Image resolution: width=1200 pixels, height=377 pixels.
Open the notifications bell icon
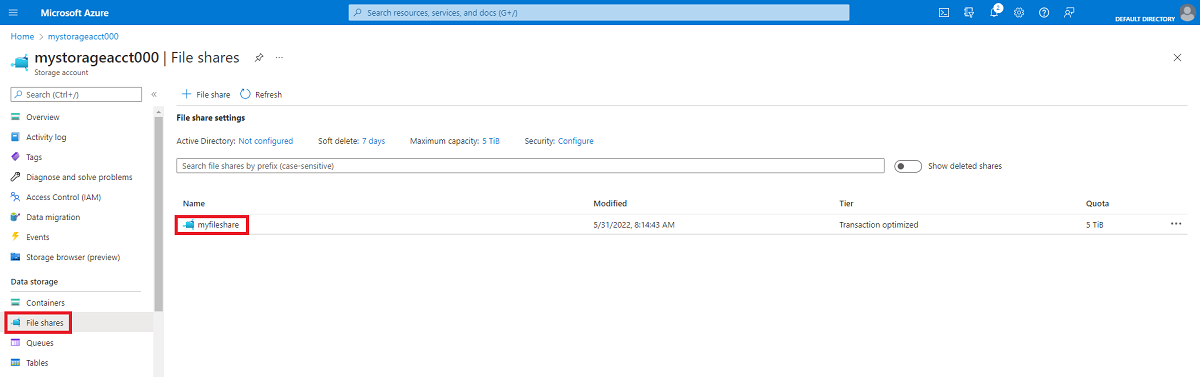pos(995,12)
